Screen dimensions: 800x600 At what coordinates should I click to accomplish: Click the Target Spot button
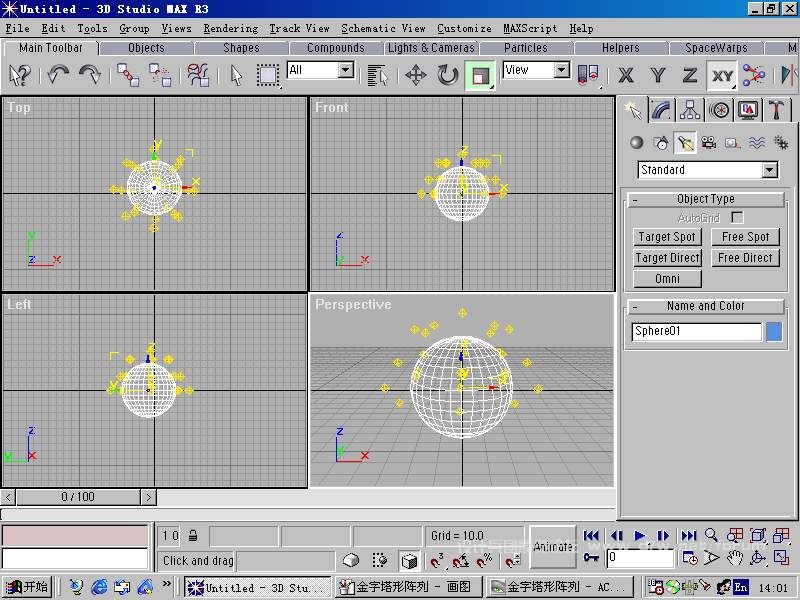(667, 237)
